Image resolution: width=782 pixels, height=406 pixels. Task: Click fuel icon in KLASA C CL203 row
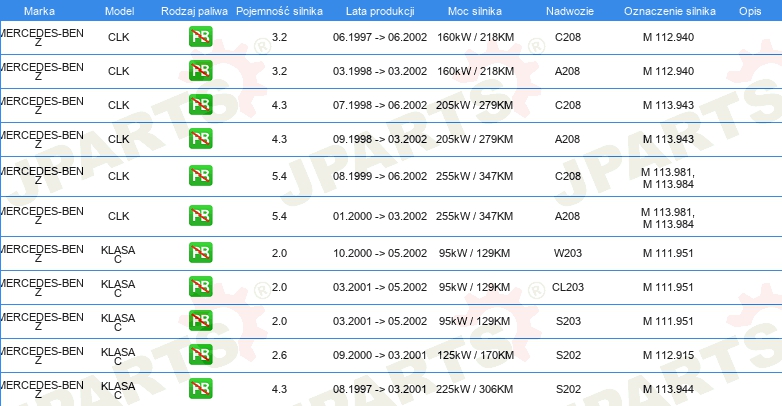pos(200,286)
